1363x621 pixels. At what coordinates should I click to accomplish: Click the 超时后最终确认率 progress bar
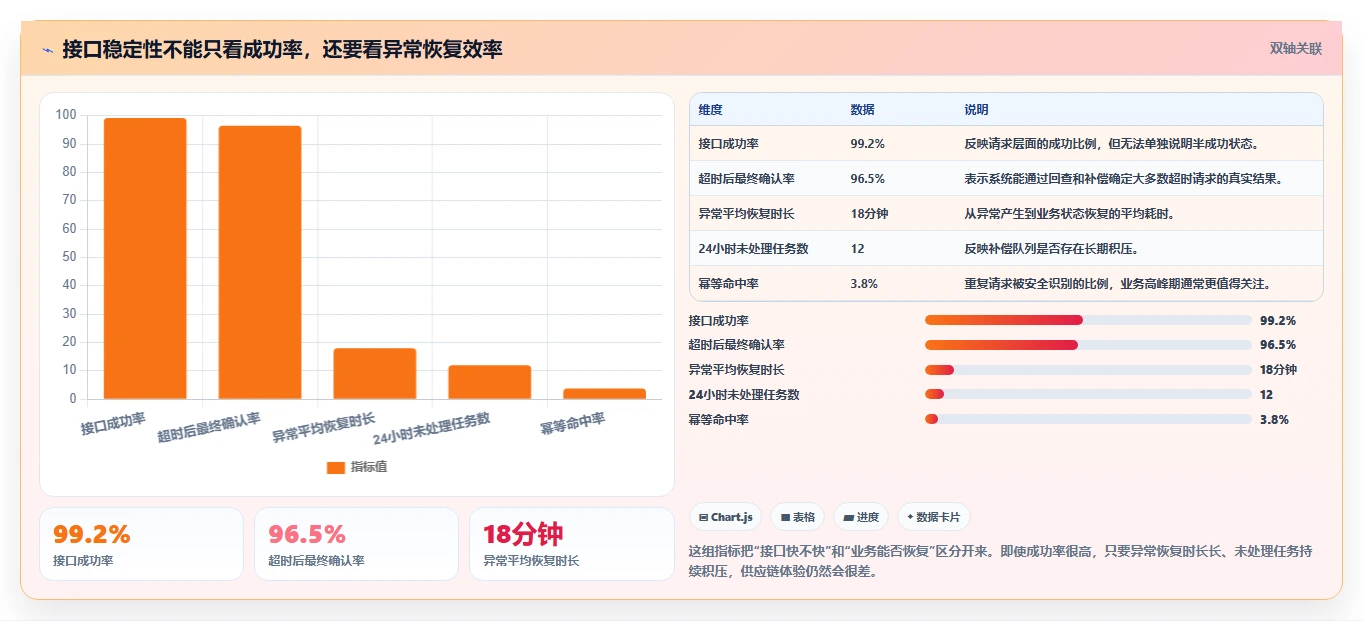(x=1088, y=345)
